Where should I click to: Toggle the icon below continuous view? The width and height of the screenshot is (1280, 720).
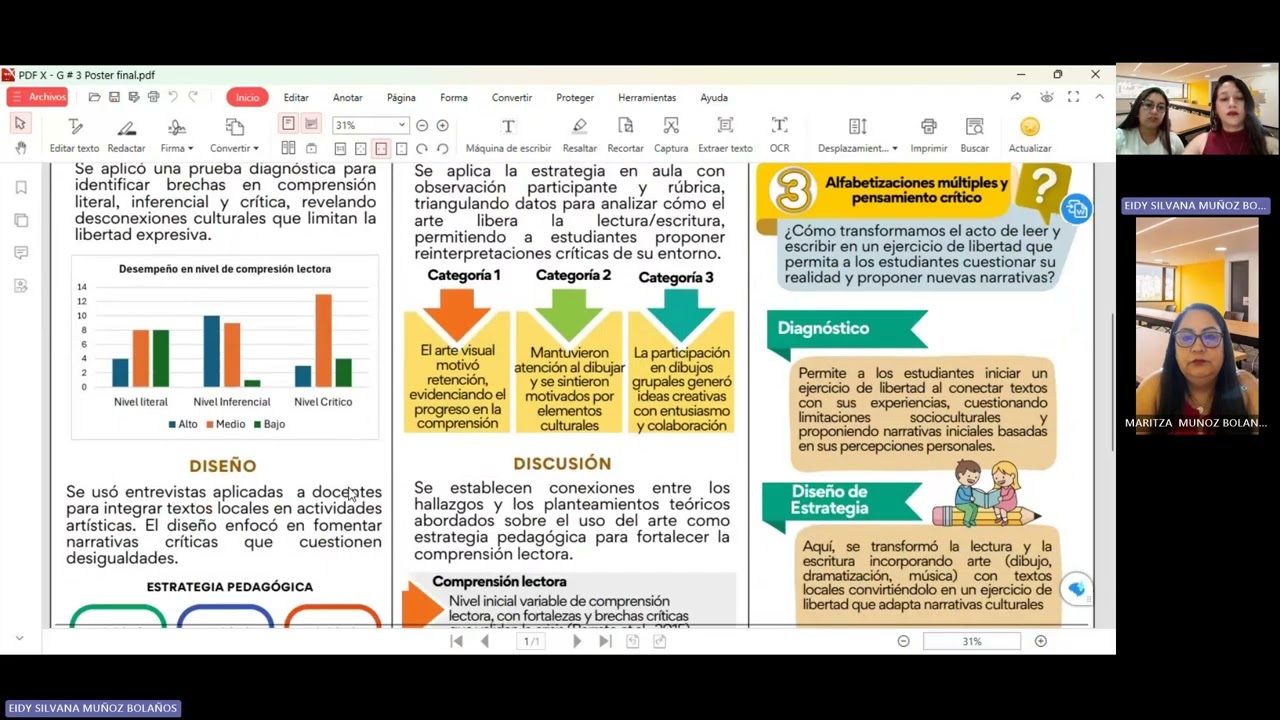(x=311, y=148)
